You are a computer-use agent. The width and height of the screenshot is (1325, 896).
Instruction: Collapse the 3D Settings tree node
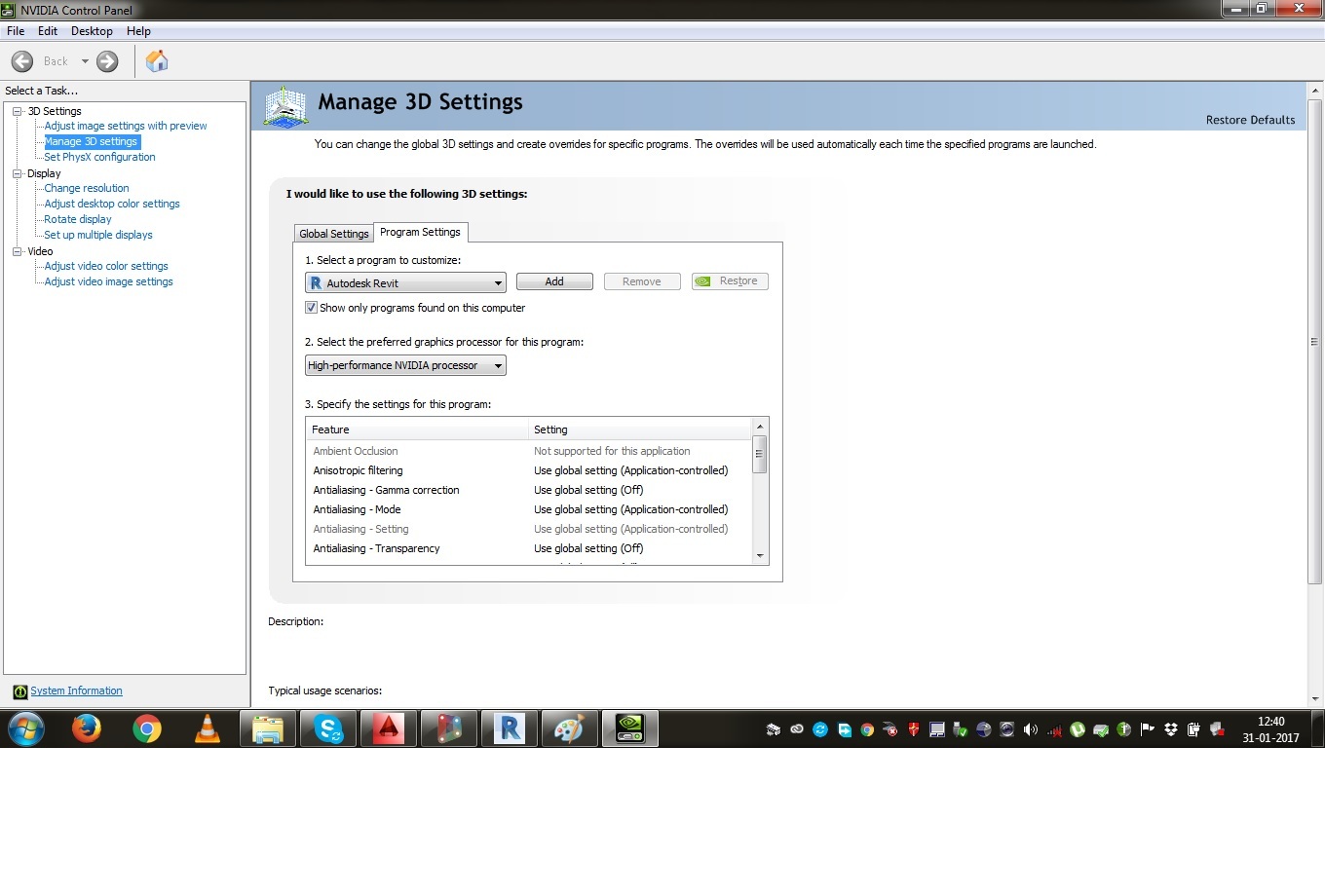[x=17, y=111]
